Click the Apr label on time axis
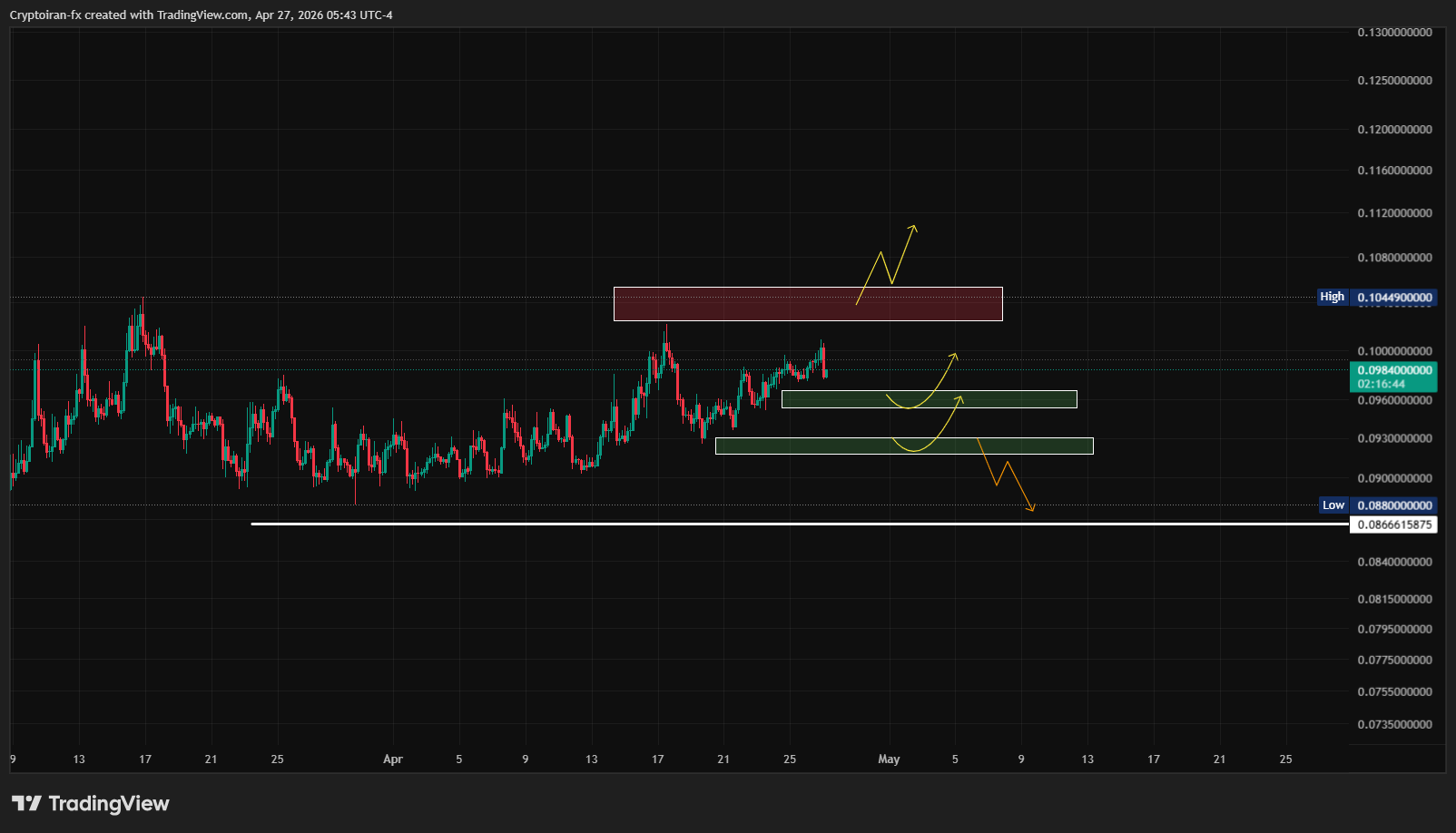Viewport: 1456px width, 833px height. coord(392,759)
